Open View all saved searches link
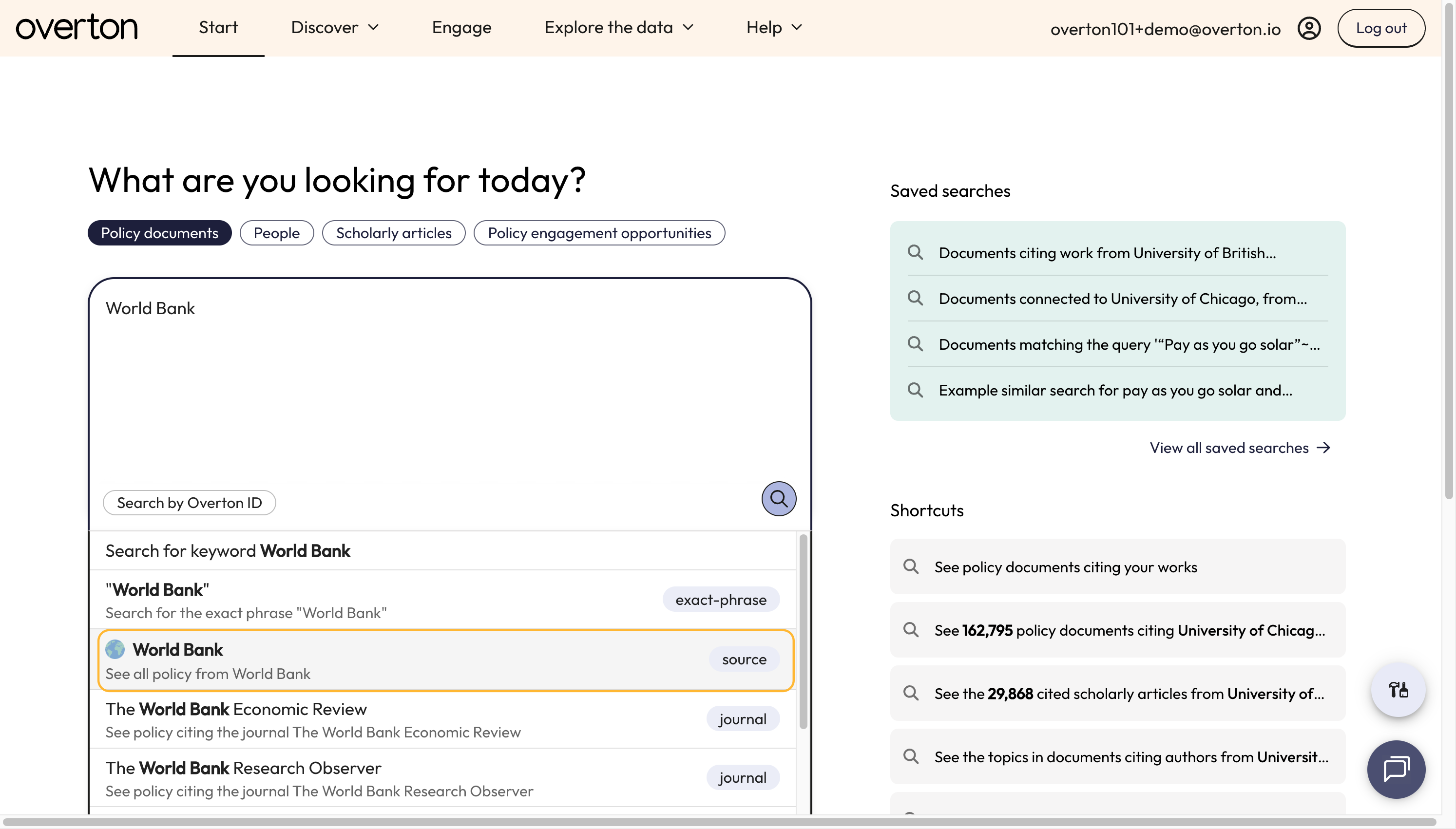Viewport: 1456px width, 829px height. tap(1240, 448)
